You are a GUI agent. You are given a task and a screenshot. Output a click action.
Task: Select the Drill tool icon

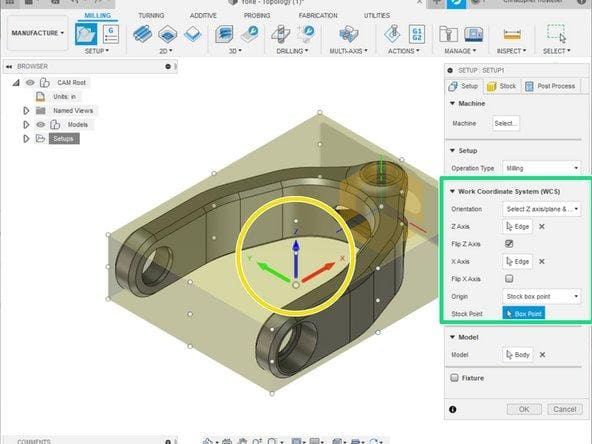pos(281,34)
